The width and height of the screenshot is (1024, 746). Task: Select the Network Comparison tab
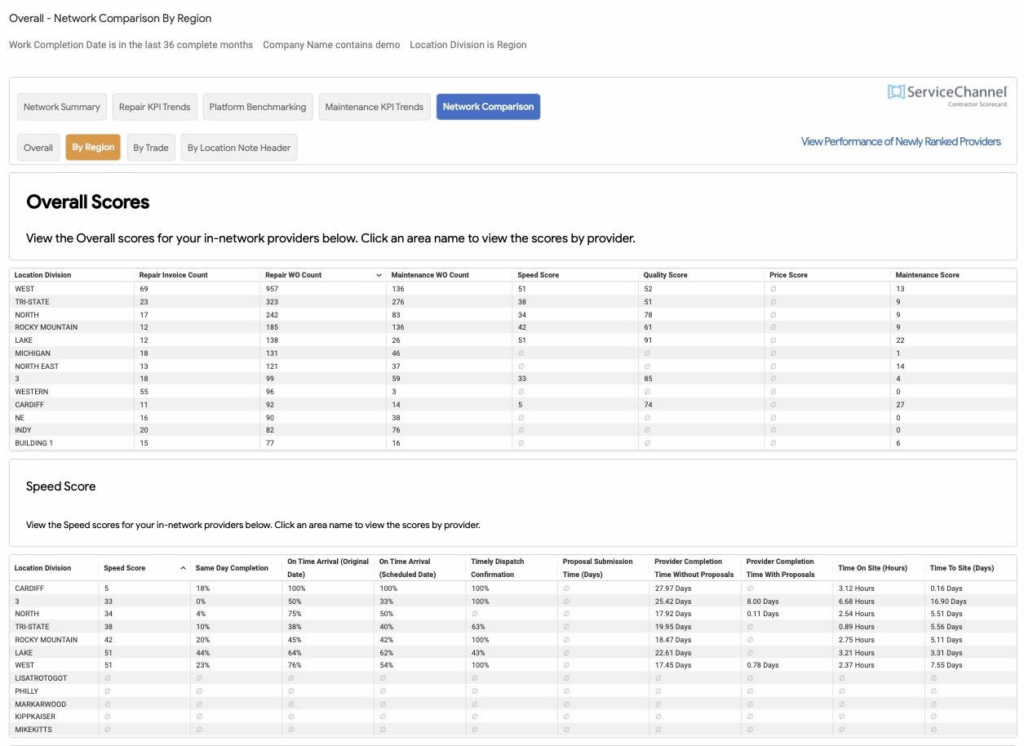[488, 107]
